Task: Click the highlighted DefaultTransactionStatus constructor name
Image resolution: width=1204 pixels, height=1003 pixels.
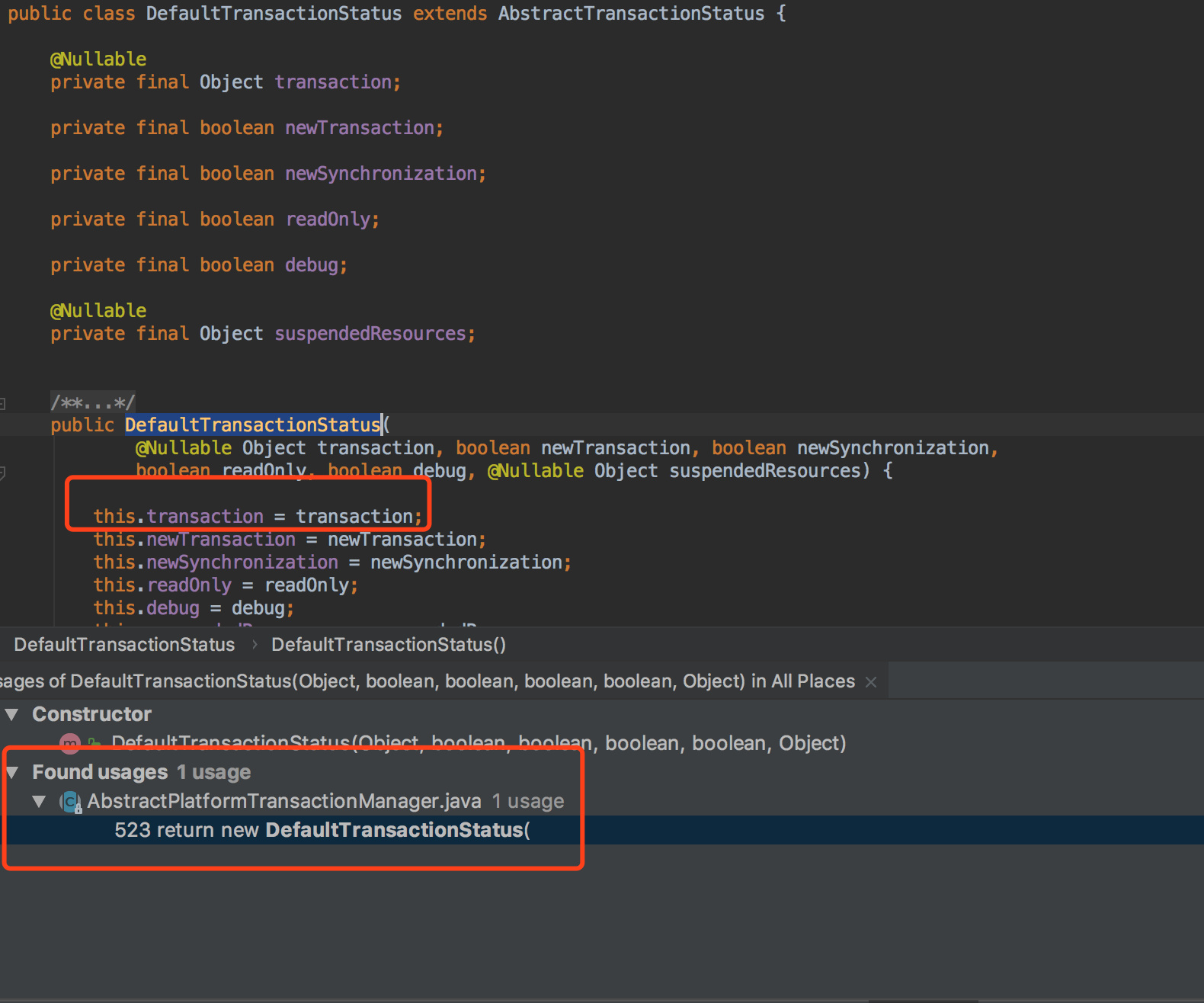Action: click(252, 425)
